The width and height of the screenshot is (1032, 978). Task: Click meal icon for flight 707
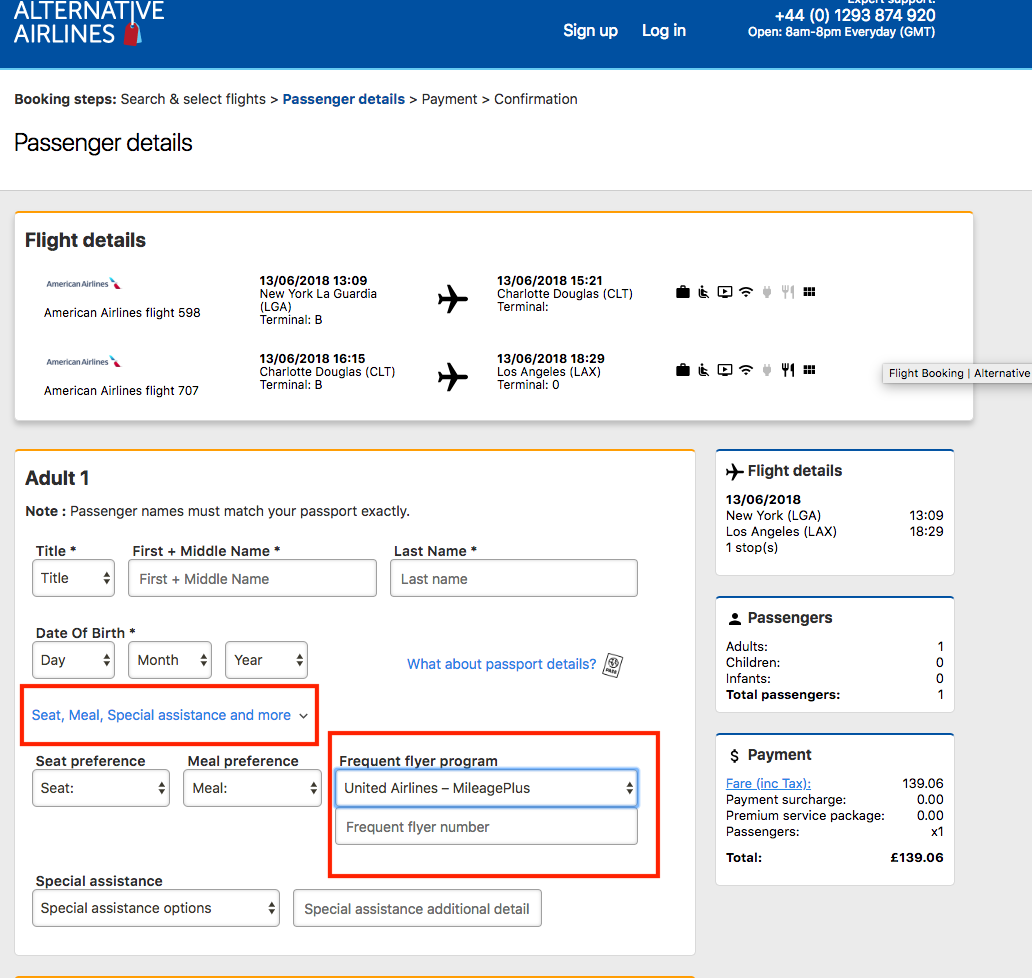(788, 370)
